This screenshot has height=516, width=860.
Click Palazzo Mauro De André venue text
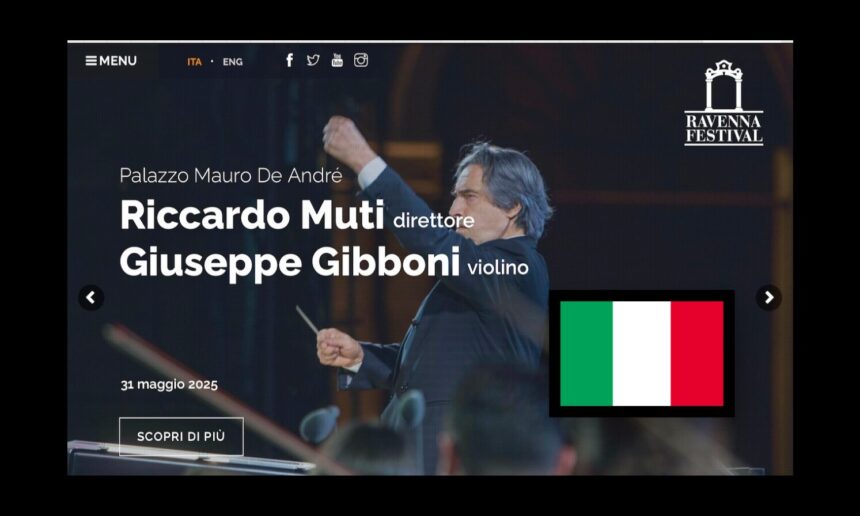(231, 175)
